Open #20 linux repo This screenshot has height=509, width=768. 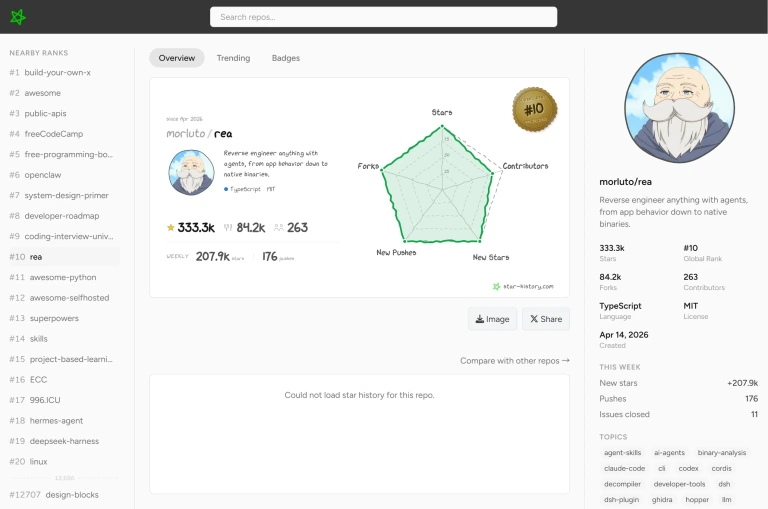(x=64, y=461)
